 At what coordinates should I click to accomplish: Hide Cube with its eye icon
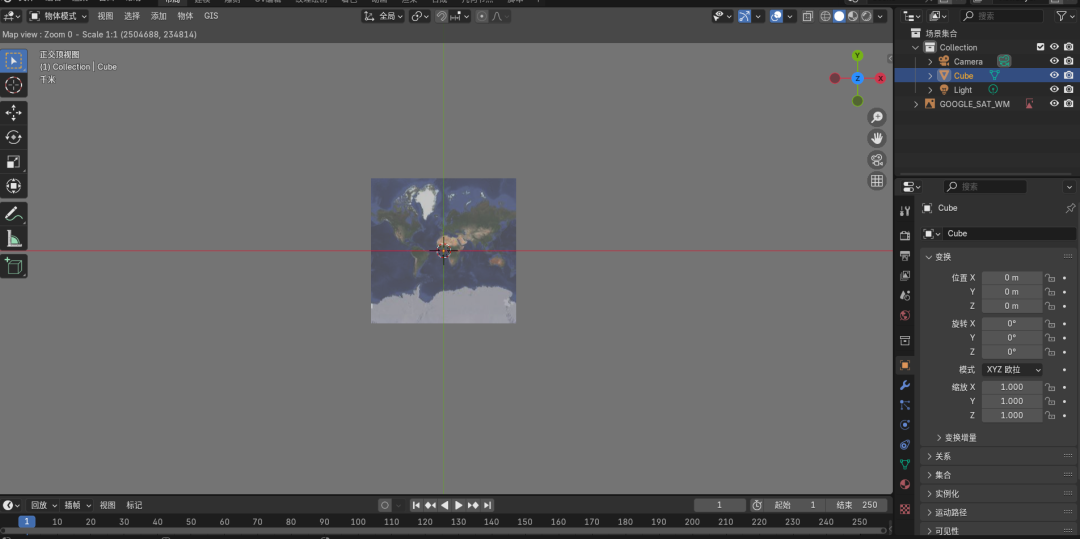[x=1054, y=76]
